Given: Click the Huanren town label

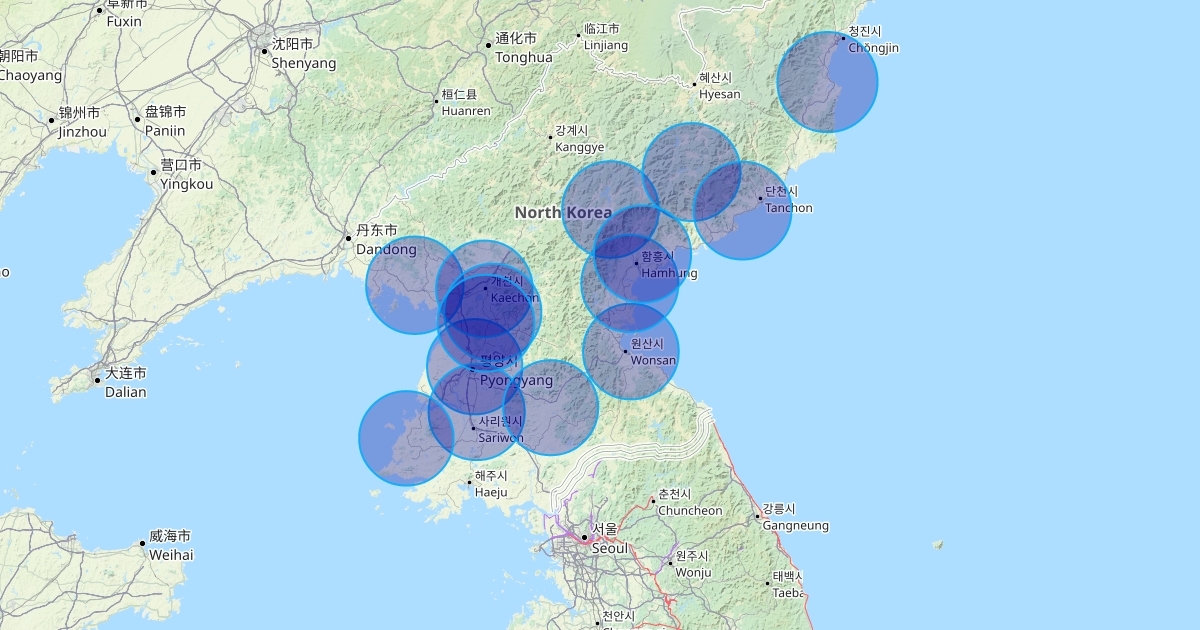Looking at the screenshot, I should click(466, 110).
